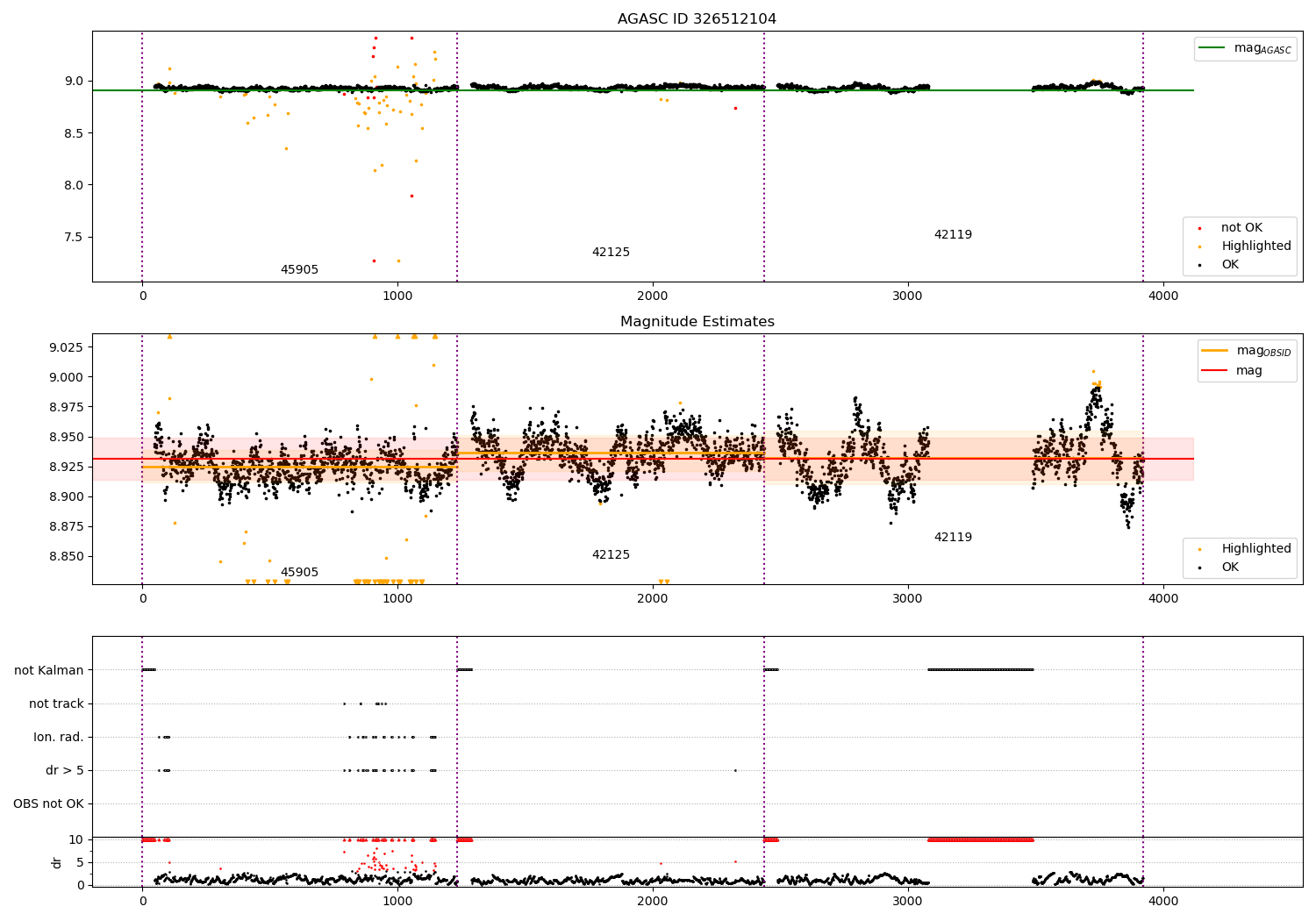This screenshot has width=1316, height=921.
Task: Select the OBS not OK row label
Action: tap(48, 803)
